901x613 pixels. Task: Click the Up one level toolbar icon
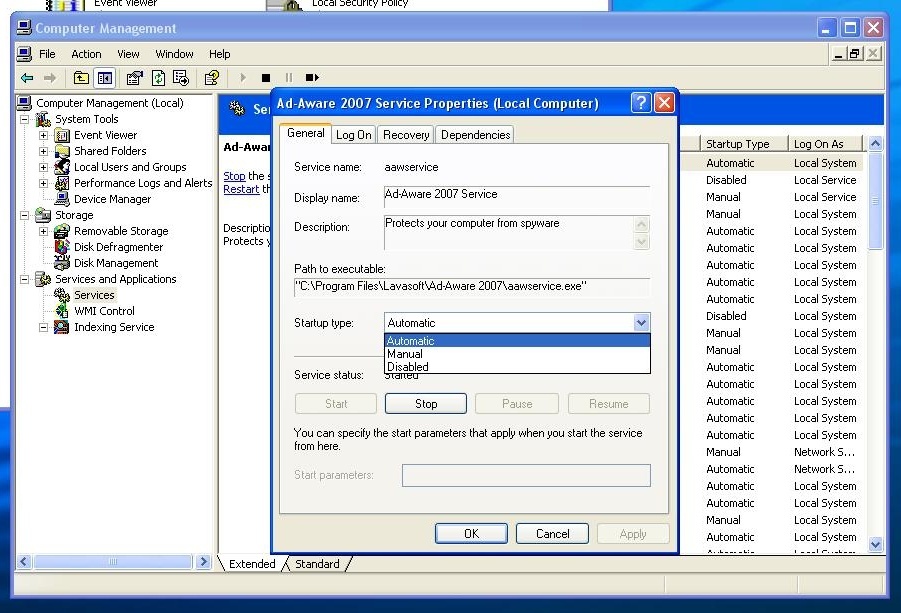81,78
